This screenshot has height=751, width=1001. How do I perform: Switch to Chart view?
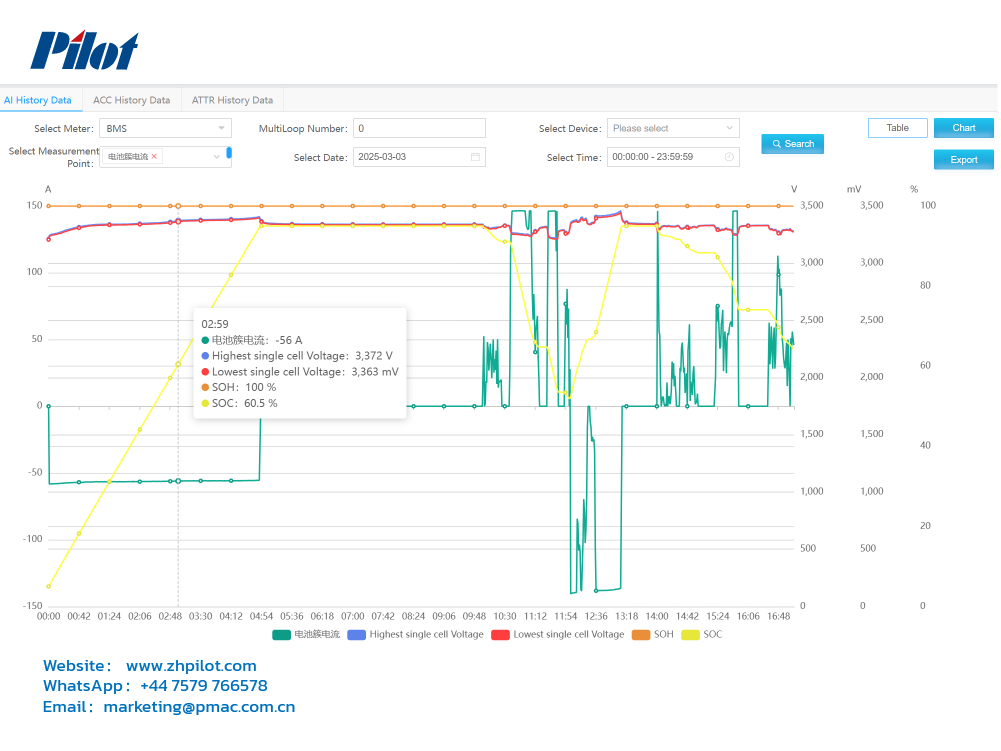pyautogui.click(x=963, y=128)
